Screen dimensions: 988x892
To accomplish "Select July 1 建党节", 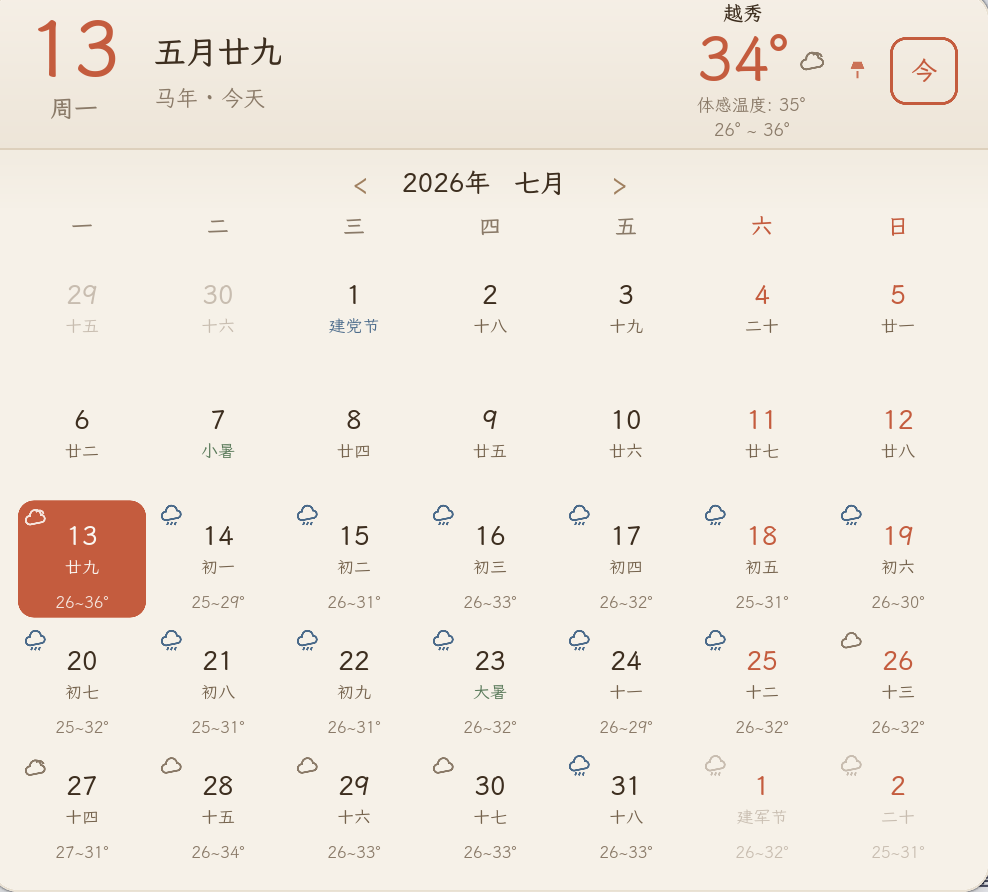I will point(353,308).
